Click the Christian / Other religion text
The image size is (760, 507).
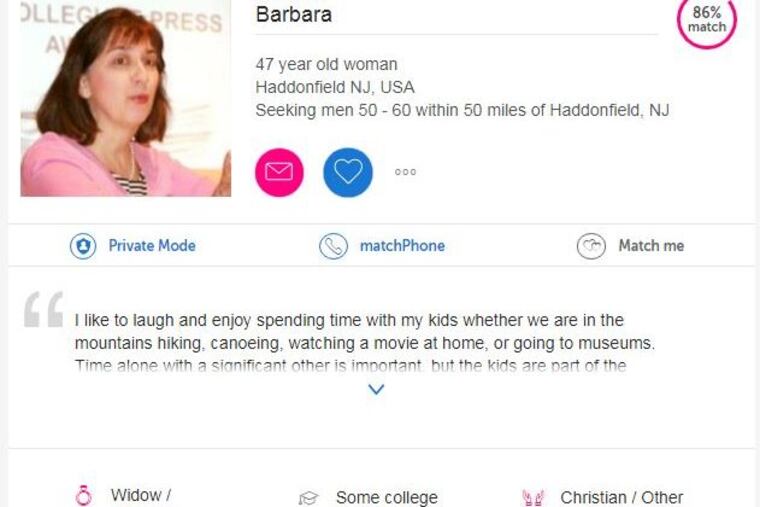click(621, 497)
